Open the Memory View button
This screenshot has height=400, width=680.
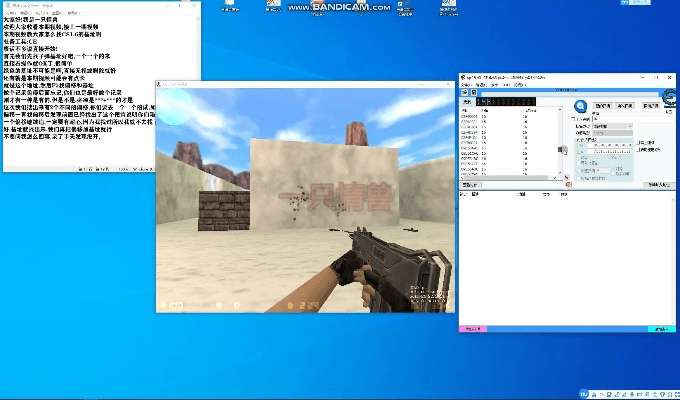(470, 185)
